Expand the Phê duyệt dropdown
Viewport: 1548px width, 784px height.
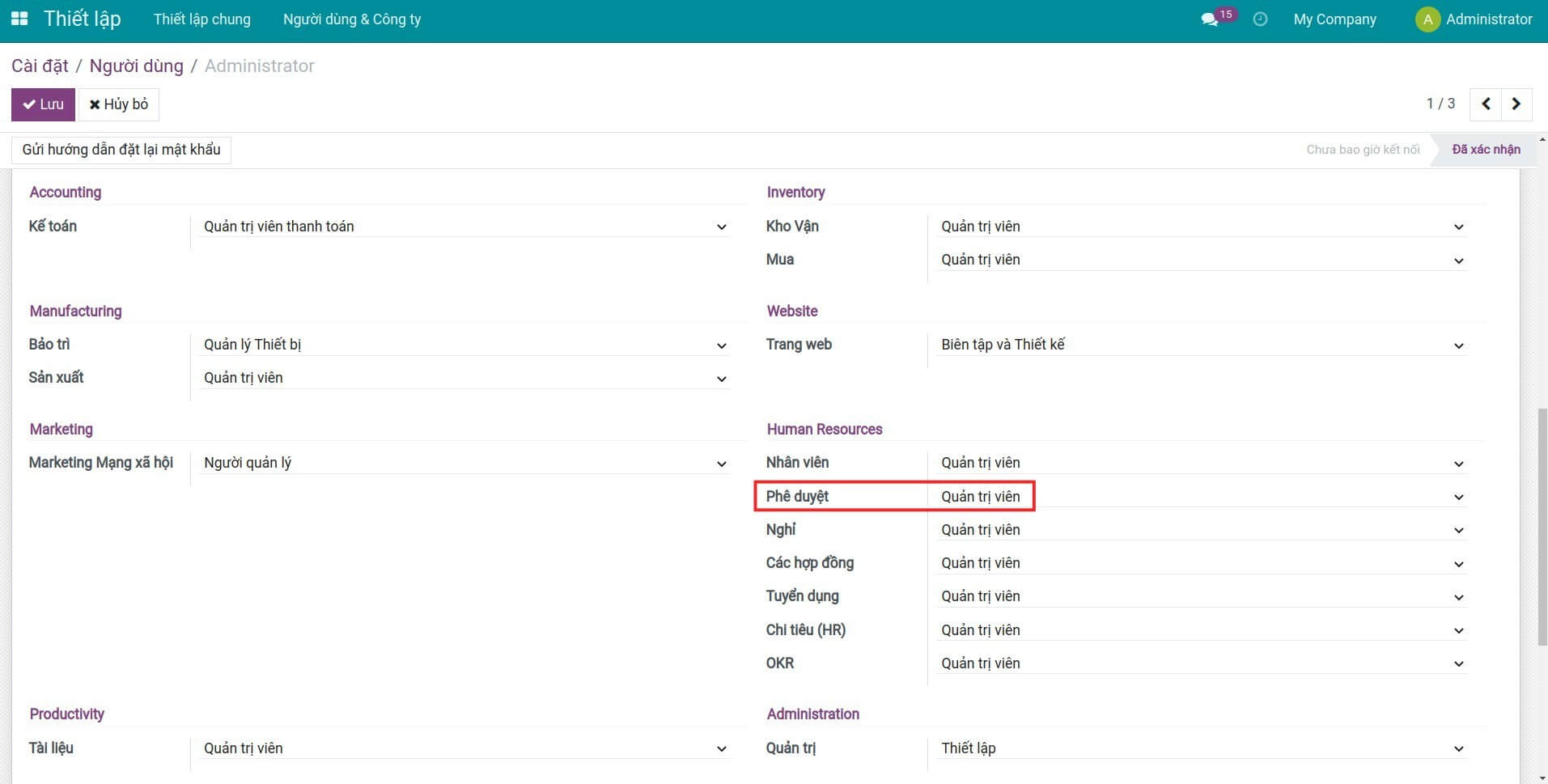[x=1202, y=497]
